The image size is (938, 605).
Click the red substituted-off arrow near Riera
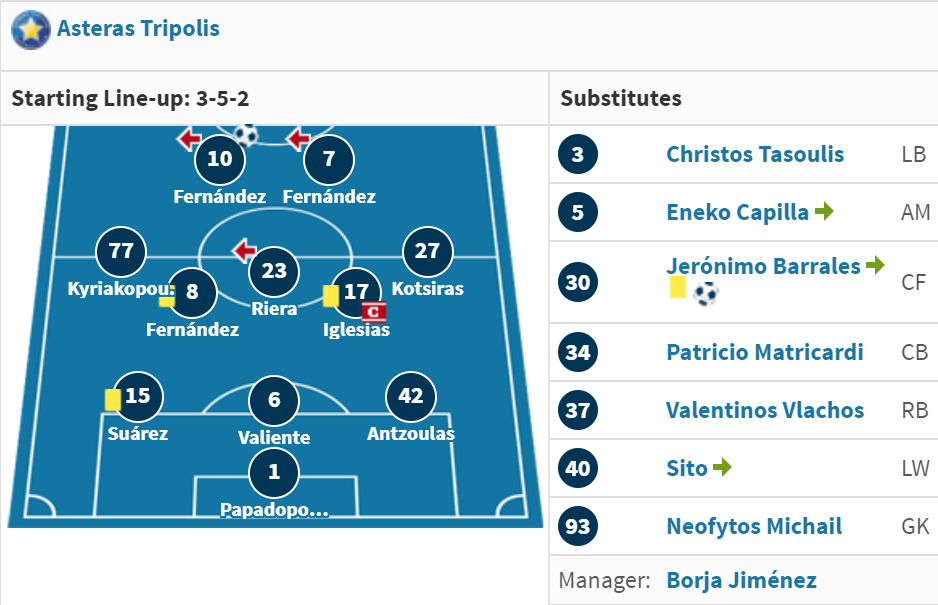pos(244,251)
